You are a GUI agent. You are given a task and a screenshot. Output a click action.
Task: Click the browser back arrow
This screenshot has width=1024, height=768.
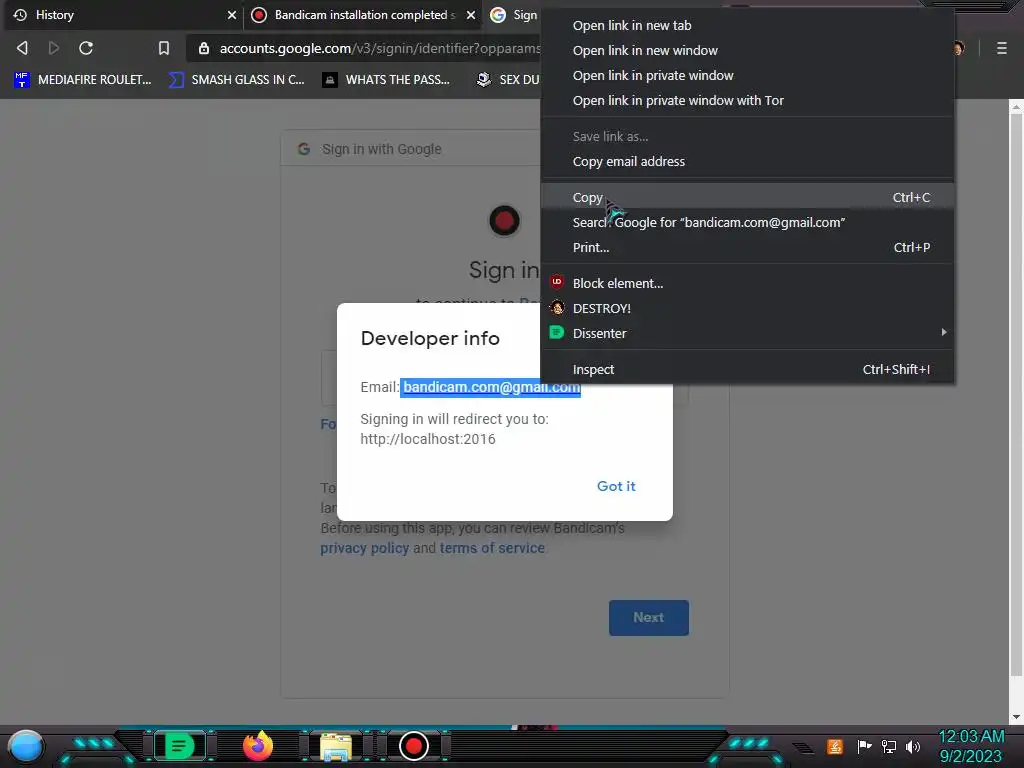[x=22, y=48]
